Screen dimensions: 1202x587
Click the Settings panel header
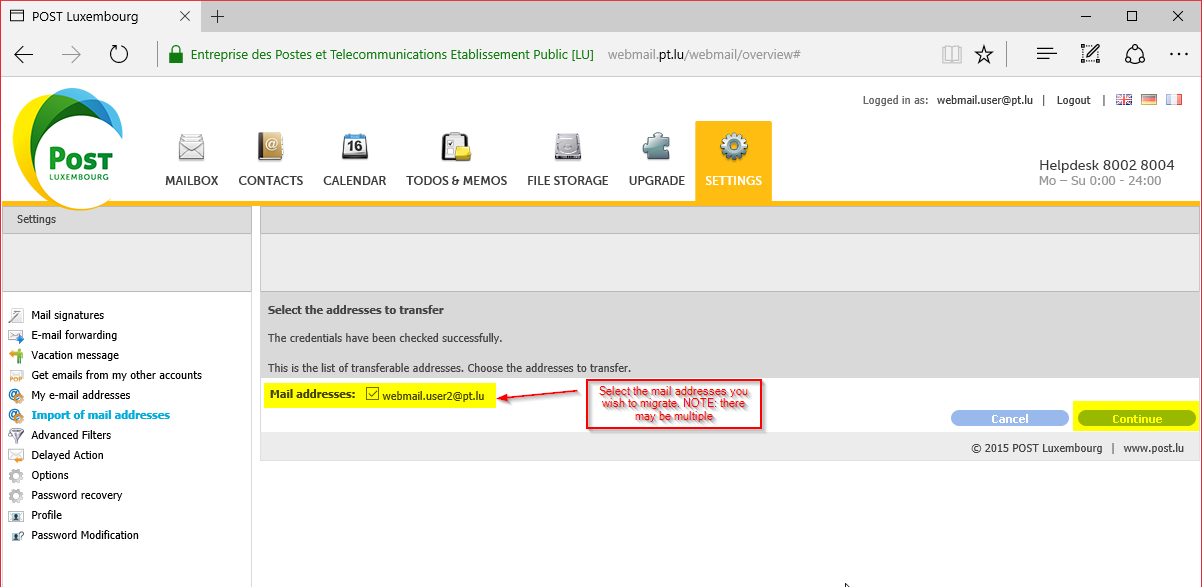point(126,219)
